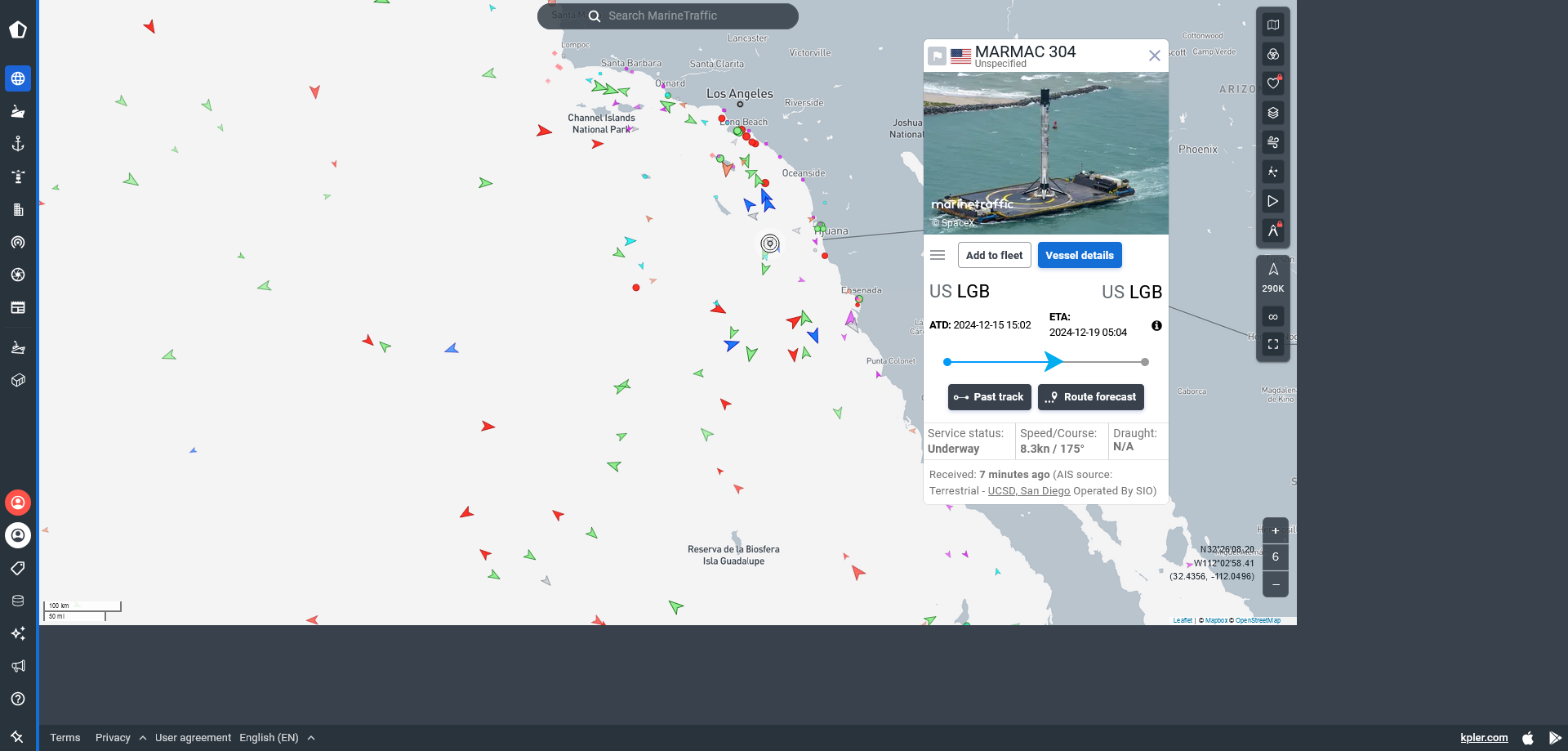Open the MarineTraffic home logo
The height and width of the screenshot is (751, 1568).
[18, 30]
